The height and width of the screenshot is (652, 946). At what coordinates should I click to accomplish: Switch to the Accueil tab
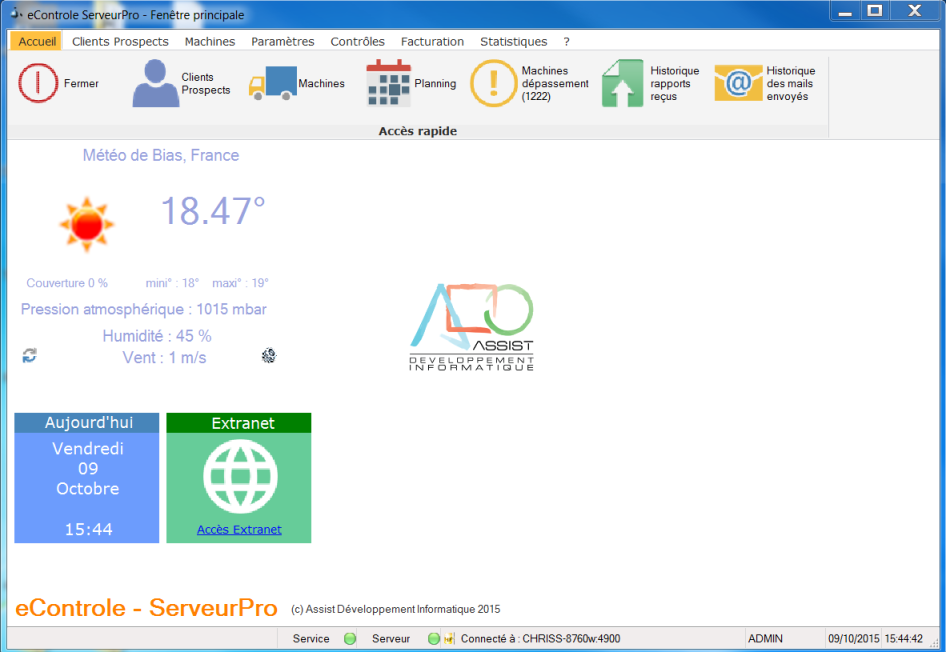[x=37, y=42]
